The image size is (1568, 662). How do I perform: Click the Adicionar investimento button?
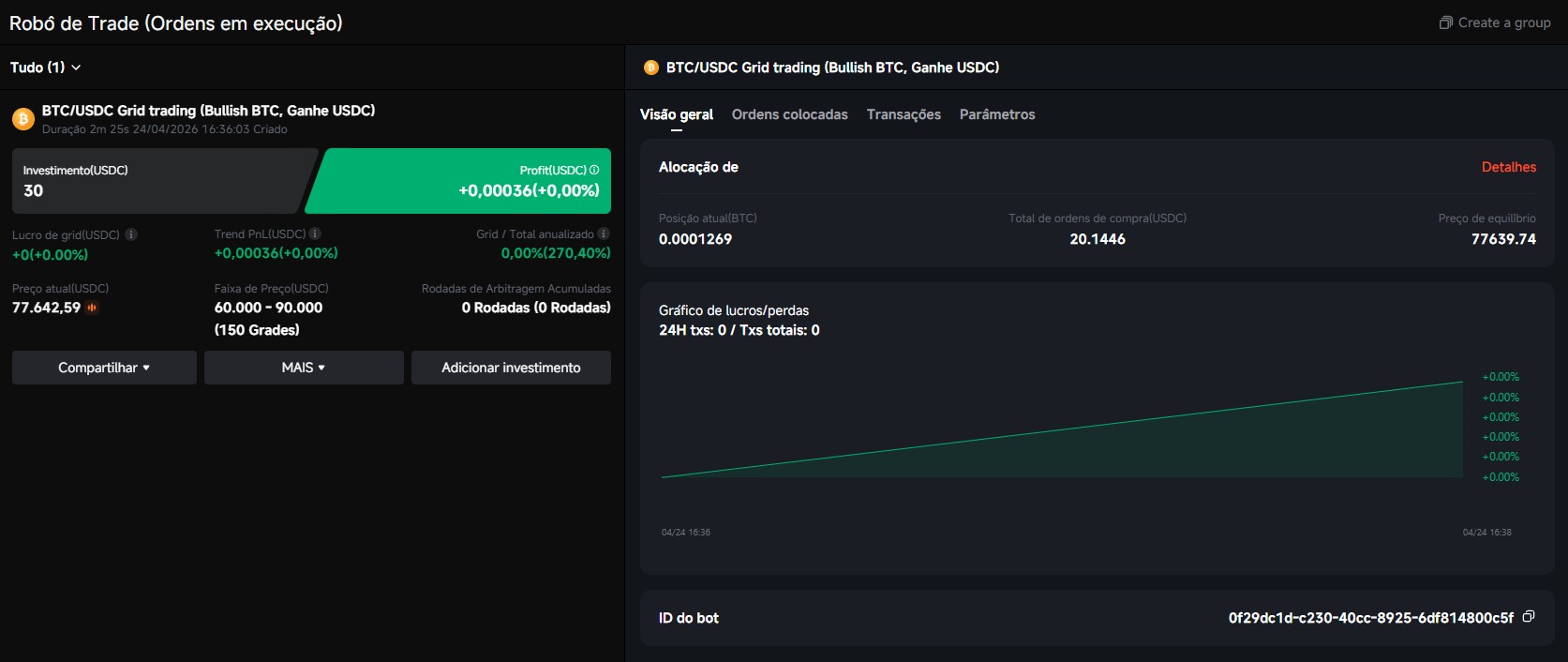(x=511, y=368)
